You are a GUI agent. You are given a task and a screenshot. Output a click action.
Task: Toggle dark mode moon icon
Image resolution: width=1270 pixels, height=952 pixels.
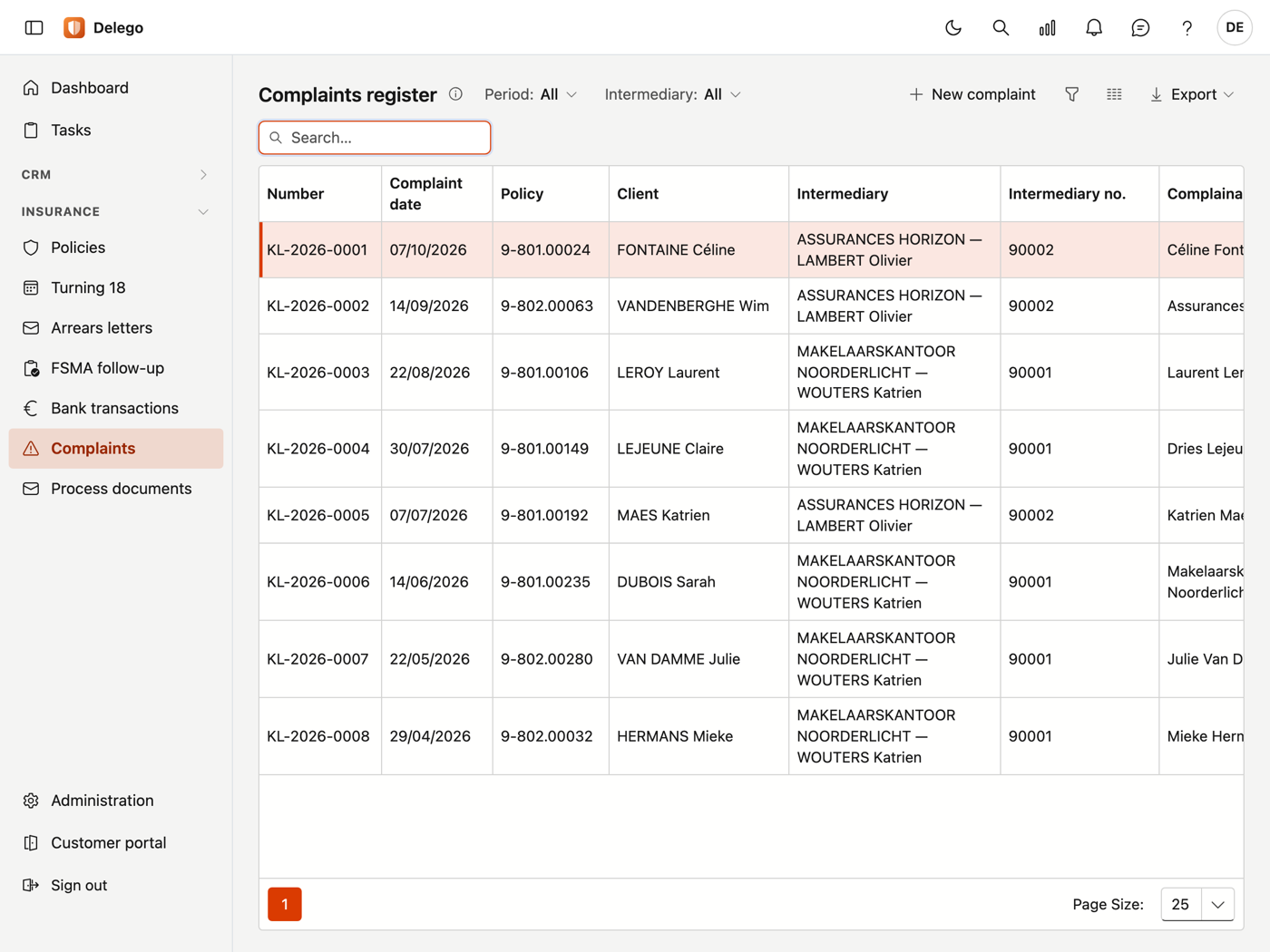pyautogui.click(x=953, y=27)
